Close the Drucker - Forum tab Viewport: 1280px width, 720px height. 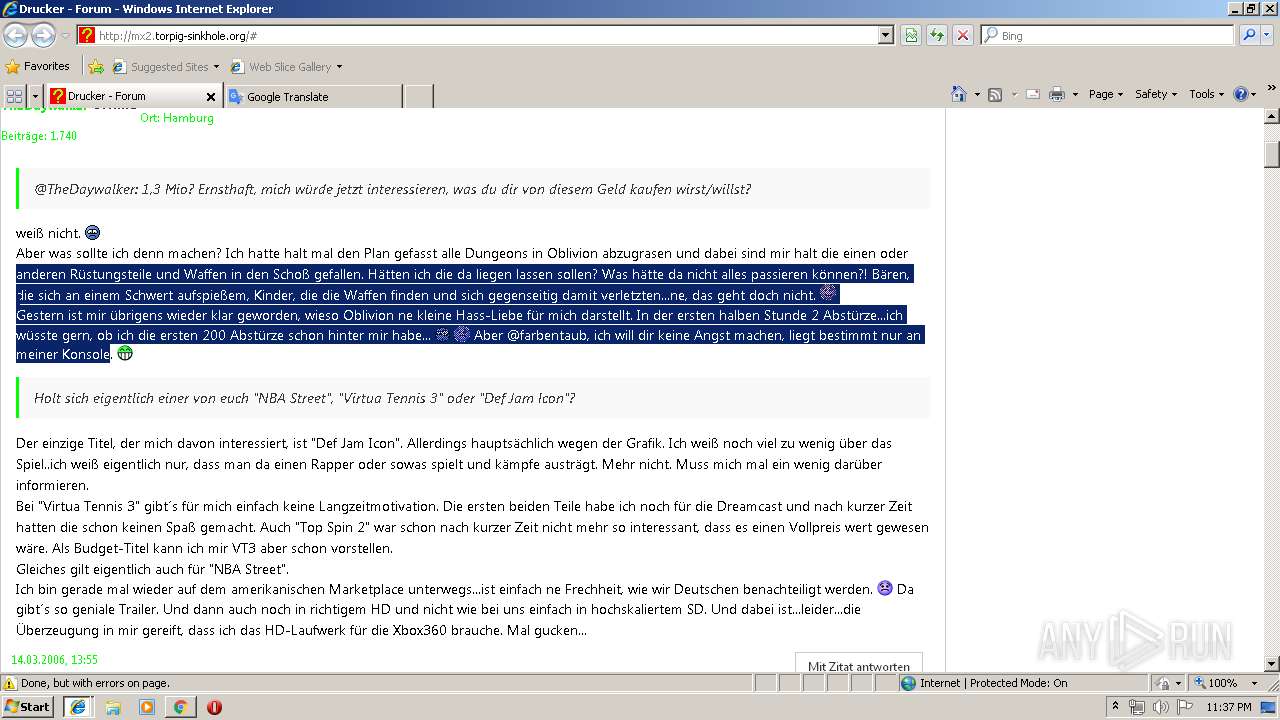(x=211, y=97)
